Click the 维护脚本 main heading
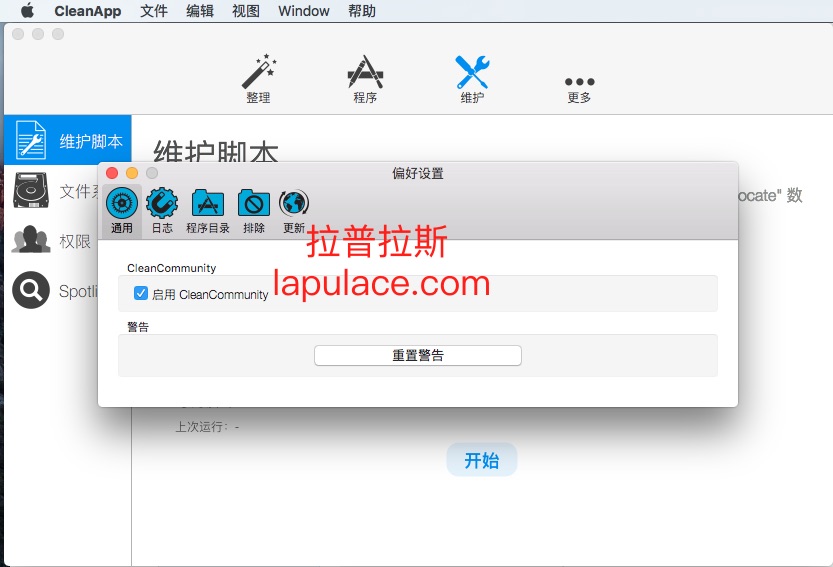Viewport: 833px width, 567px height. (x=216, y=151)
